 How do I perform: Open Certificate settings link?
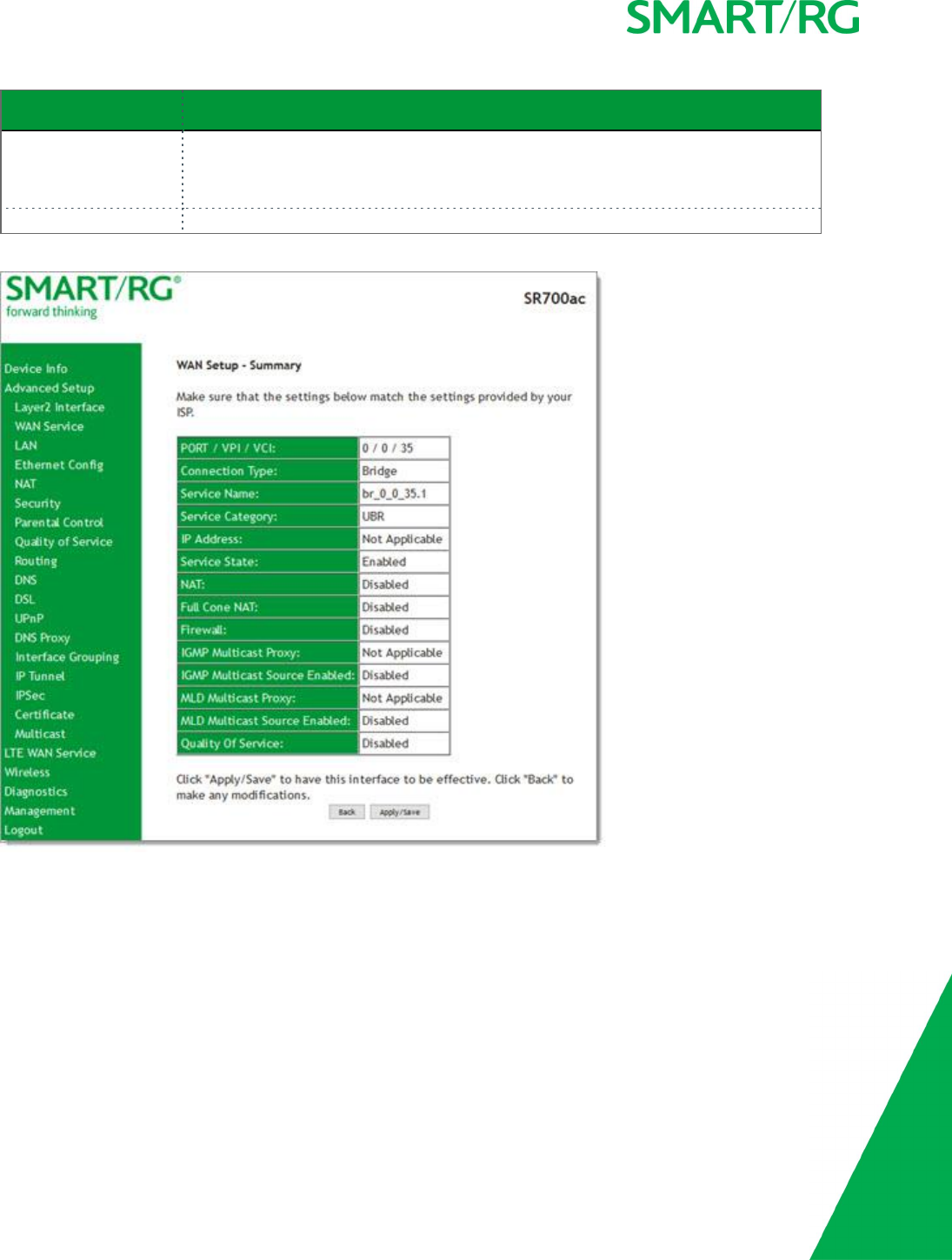click(44, 715)
